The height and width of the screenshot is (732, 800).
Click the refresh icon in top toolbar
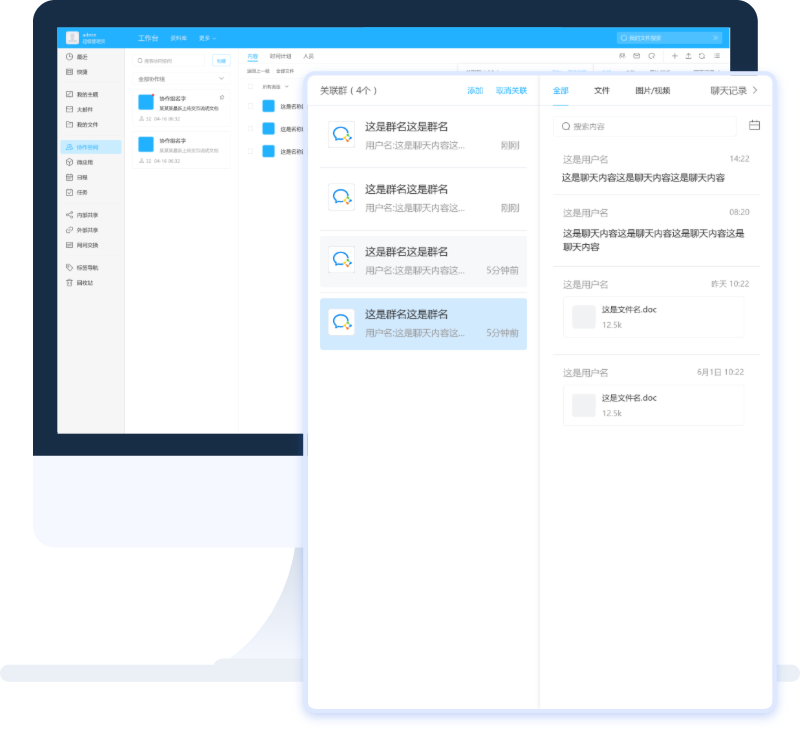click(702, 56)
